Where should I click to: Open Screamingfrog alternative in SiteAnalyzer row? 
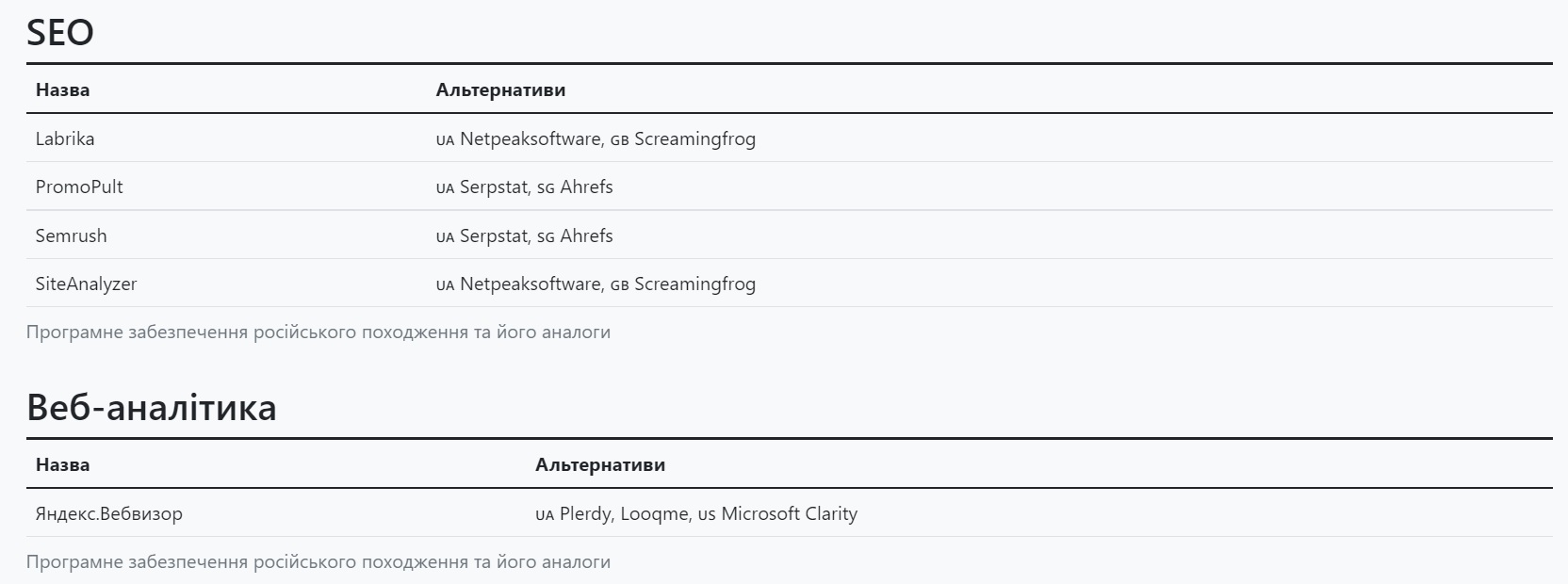(694, 284)
